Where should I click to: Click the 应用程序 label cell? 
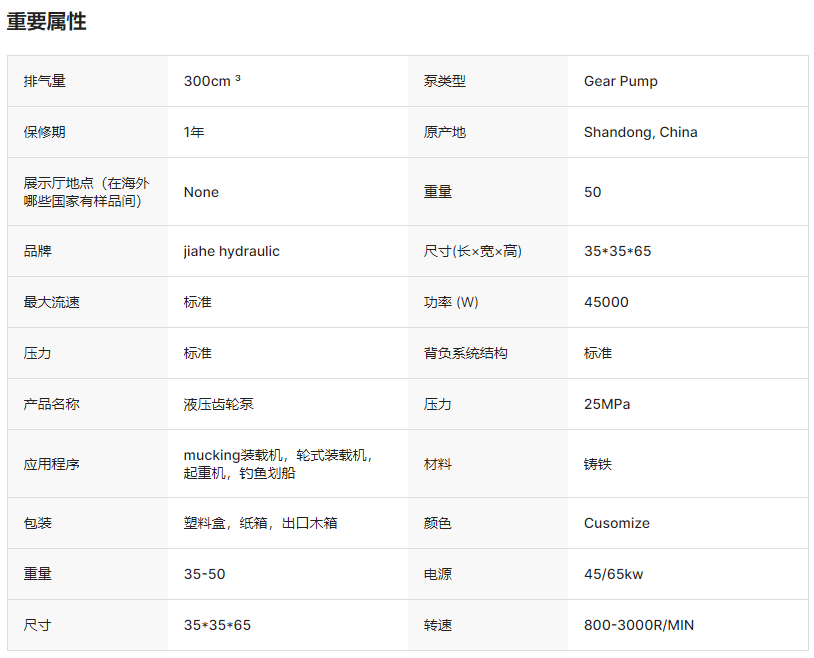pyautogui.click(x=52, y=464)
